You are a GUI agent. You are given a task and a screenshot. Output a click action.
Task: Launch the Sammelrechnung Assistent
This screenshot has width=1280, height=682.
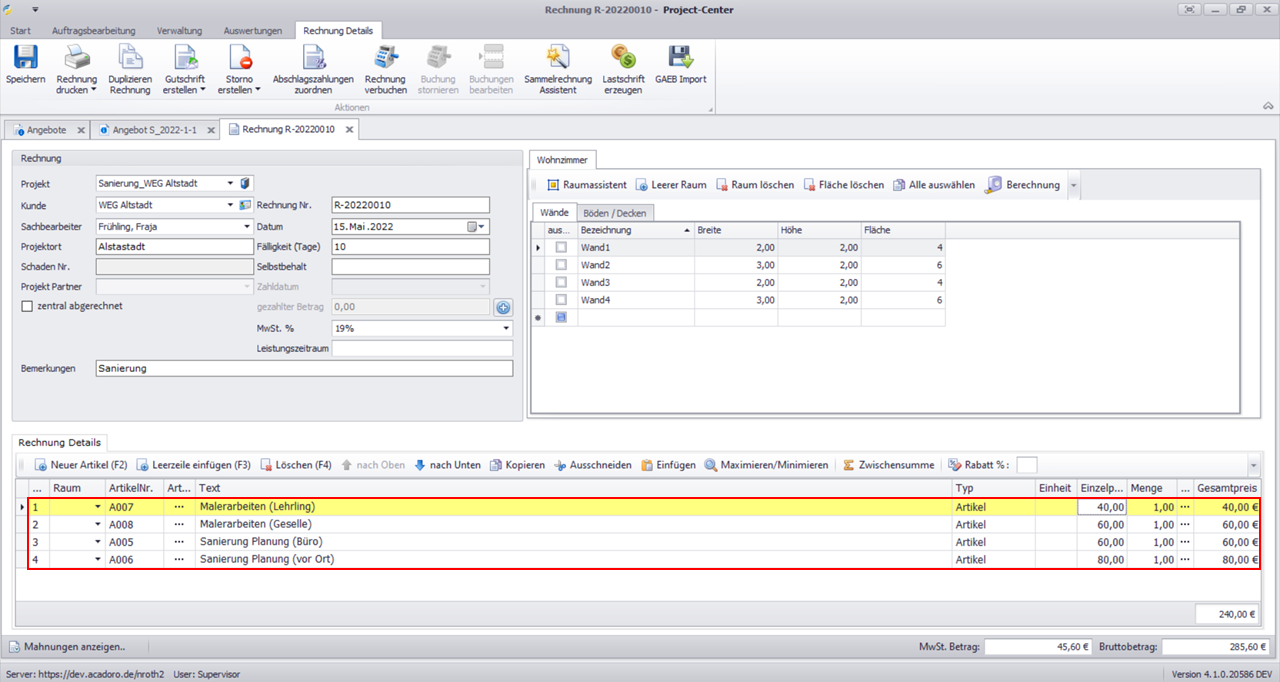click(557, 58)
